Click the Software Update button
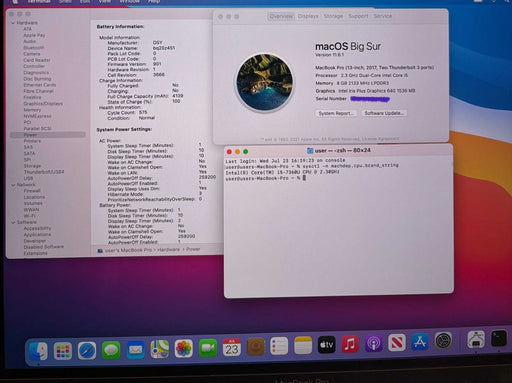This screenshot has width=512, height=383. pyautogui.click(x=384, y=113)
